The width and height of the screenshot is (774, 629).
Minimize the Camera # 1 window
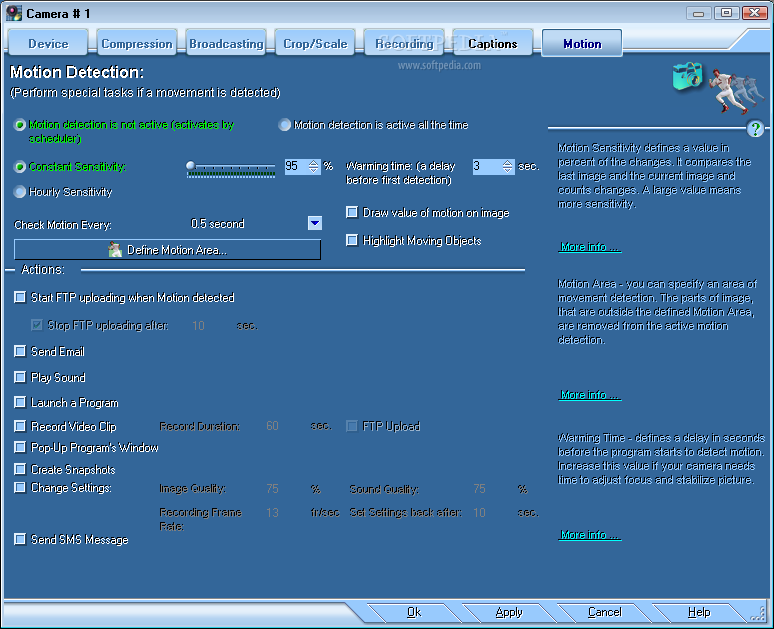(698, 13)
